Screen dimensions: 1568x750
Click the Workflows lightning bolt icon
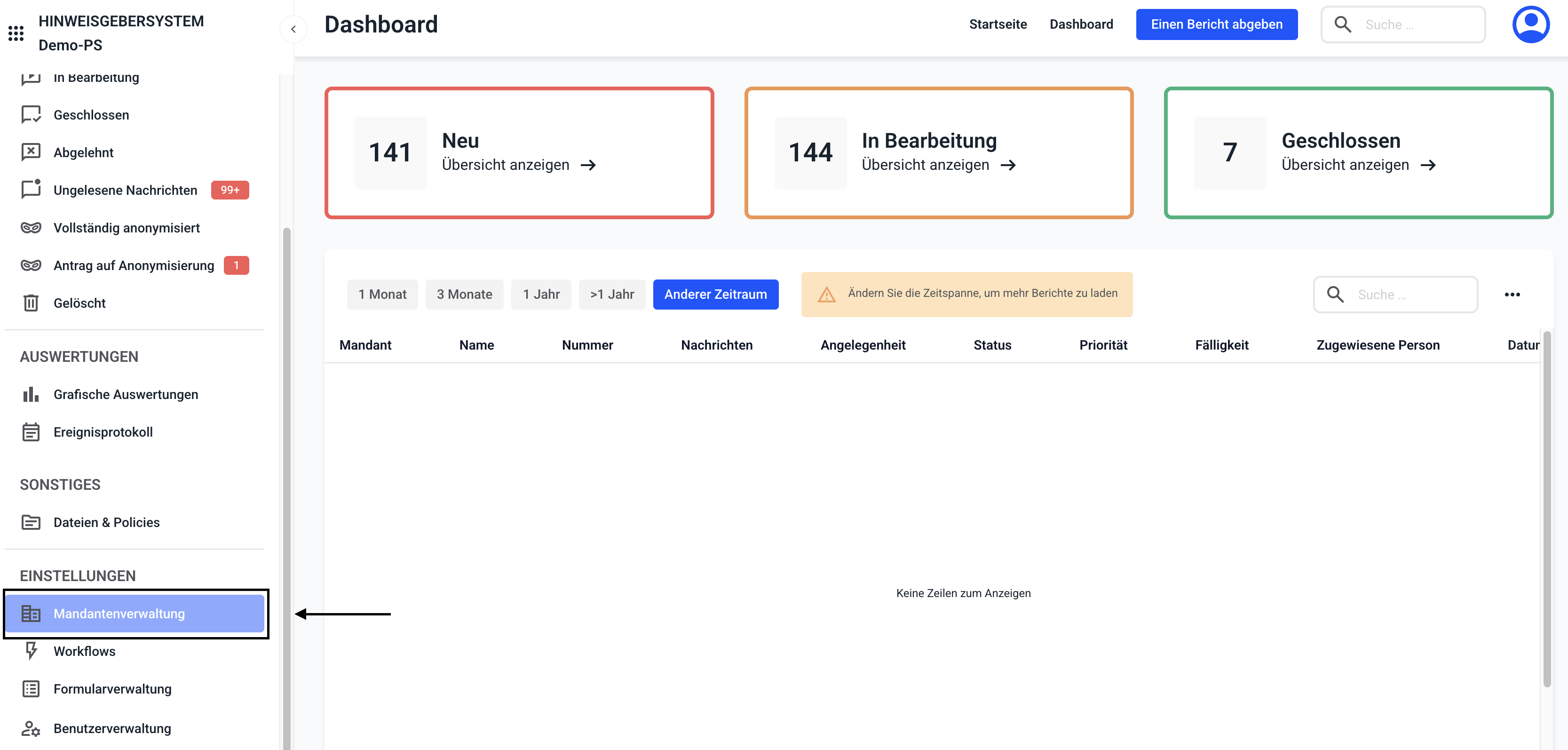click(x=31, y=651)
